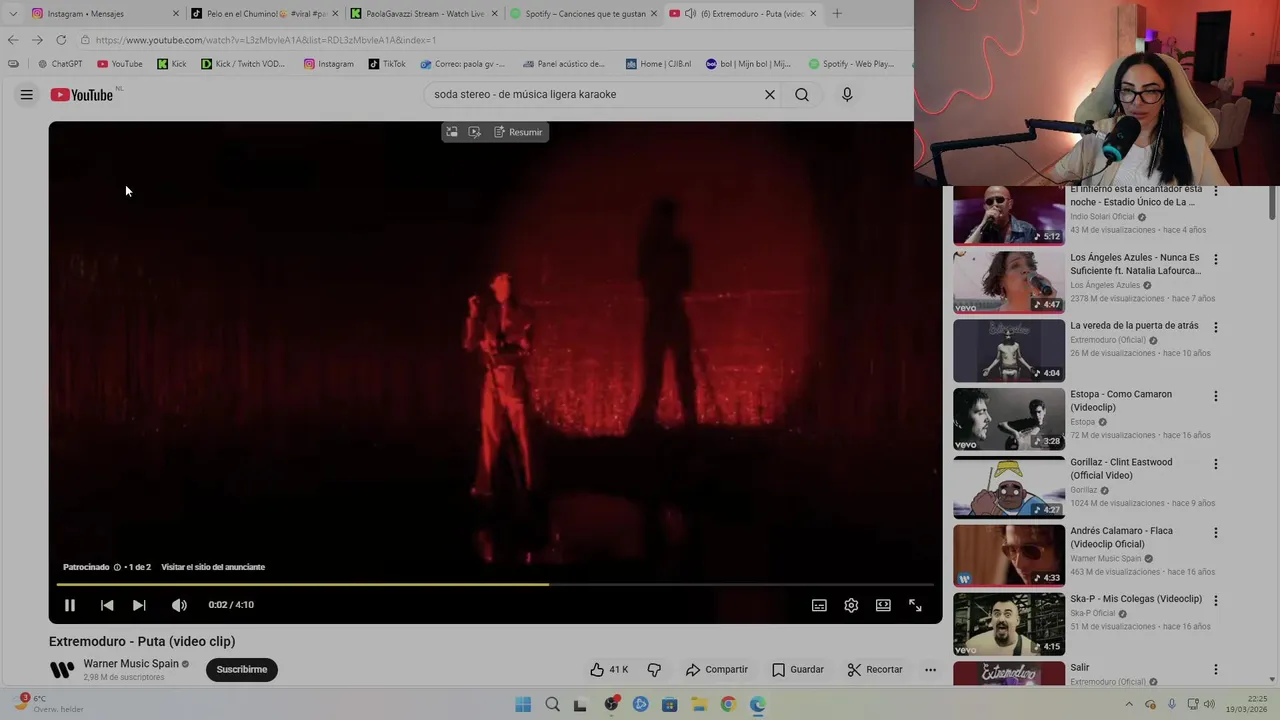Click Resumir above the video
The width and height of the screenshot is (1280, 720).
pos(518,132)
